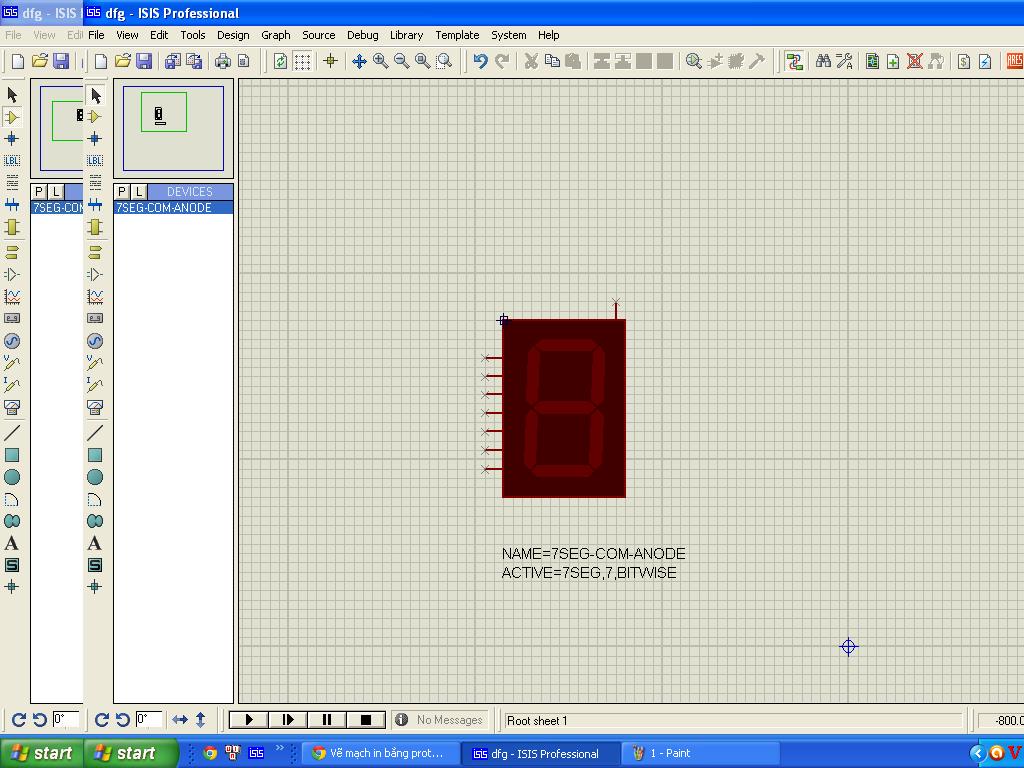
Task: Select the 7-segment display on canvas
Action: coord(564,408)
